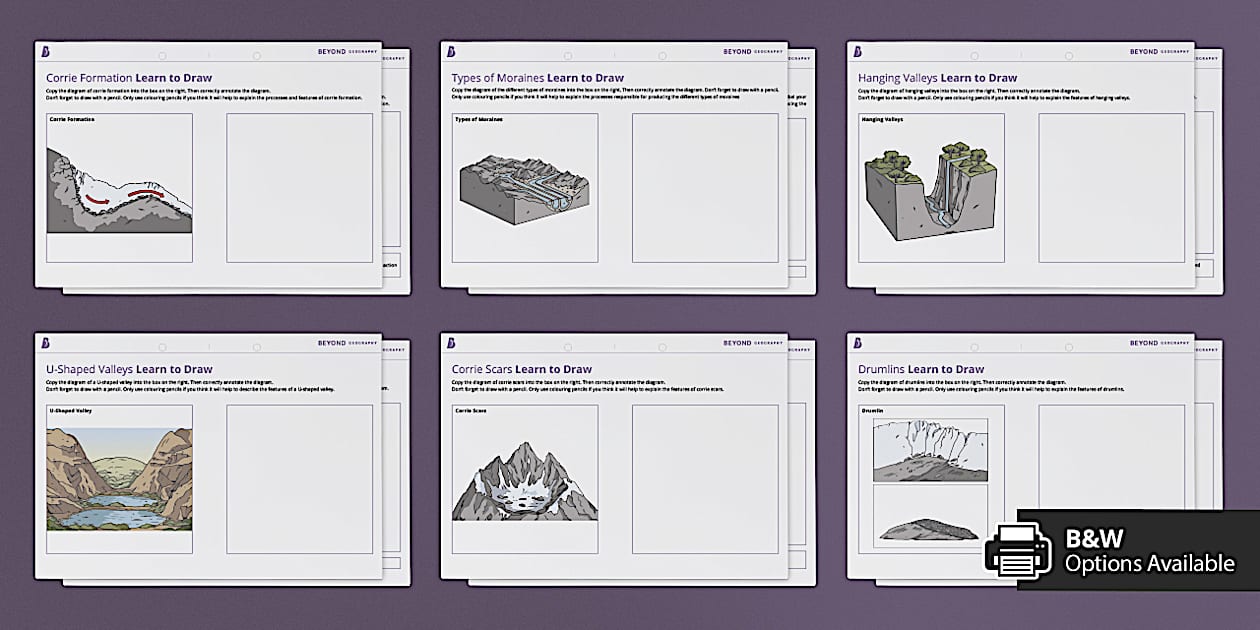Image resolution: width=1260 pixels, height=630 pixels.
Task: Click the Beyond logo on Drumlins worksheet
Action: [857, 345]
